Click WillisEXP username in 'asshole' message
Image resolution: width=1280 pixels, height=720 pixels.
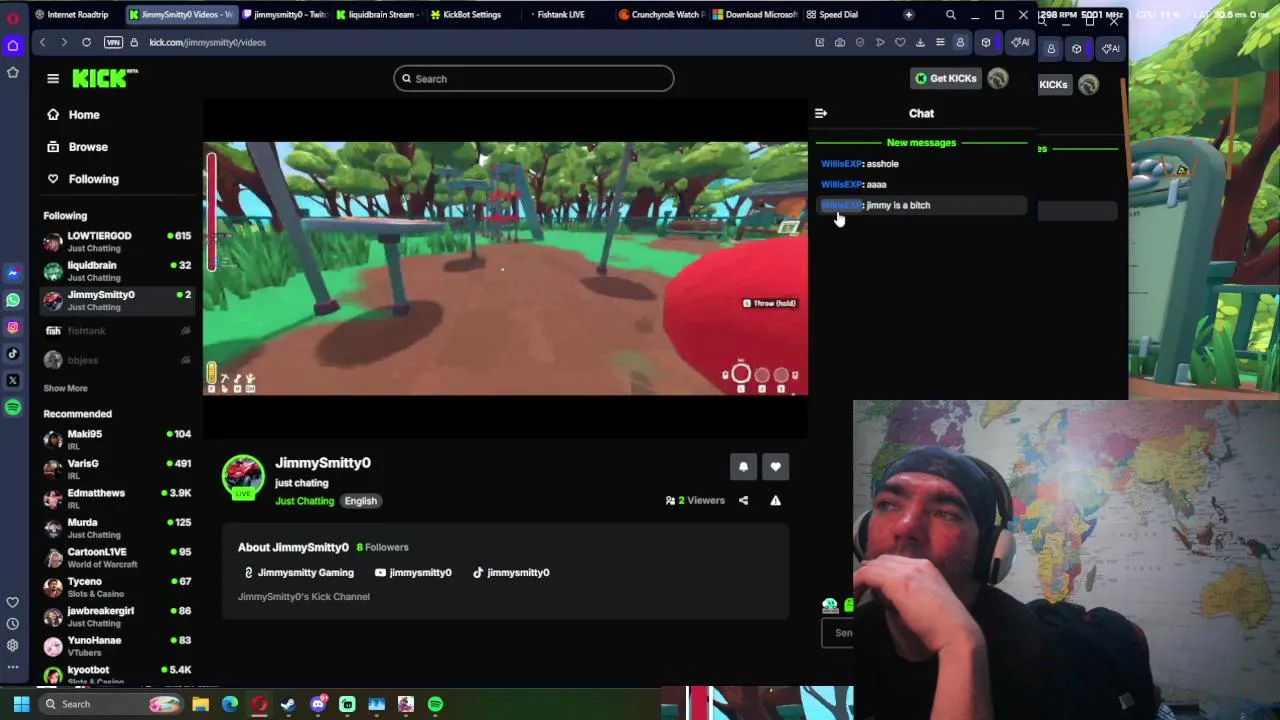point(841,164)
